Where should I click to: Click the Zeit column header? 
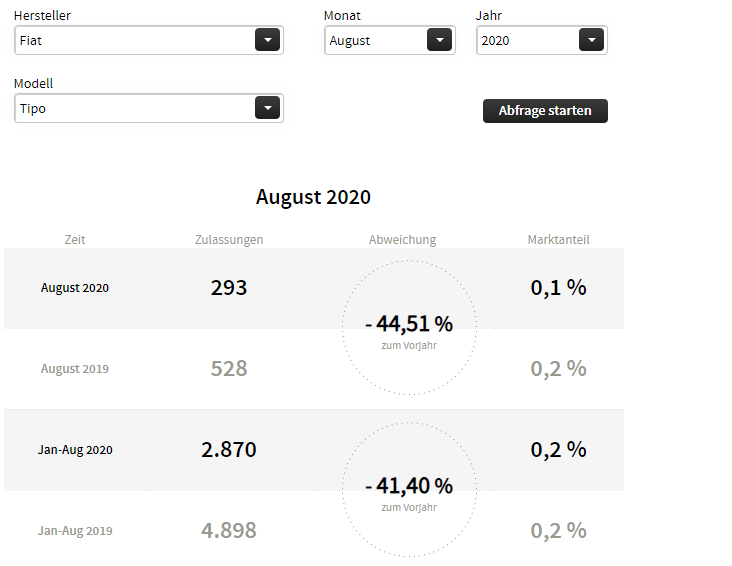(x=75, y=240)
